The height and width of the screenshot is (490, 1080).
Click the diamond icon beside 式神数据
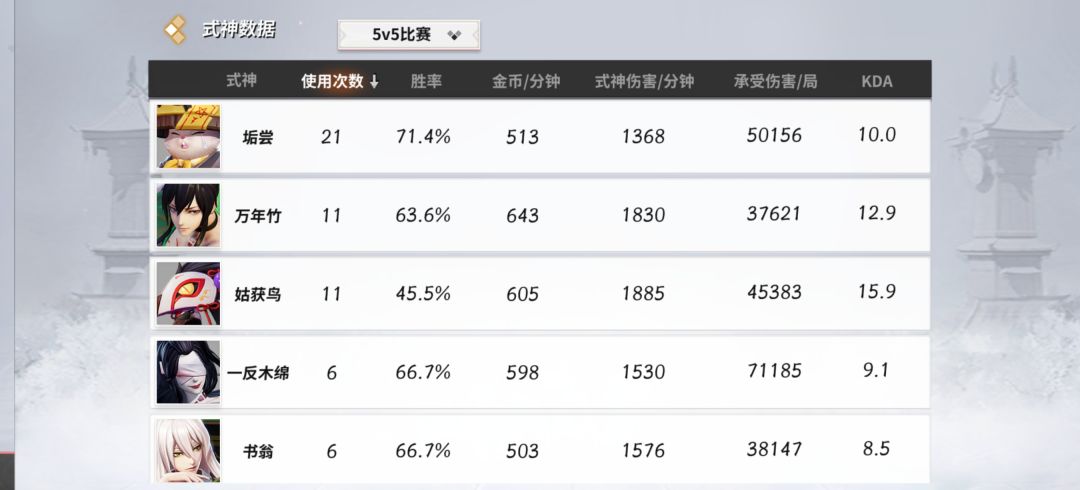point(176,30)
